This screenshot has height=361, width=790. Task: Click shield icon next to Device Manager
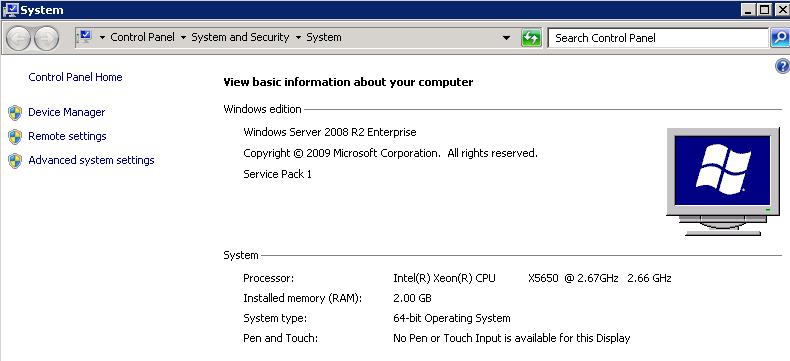tap(15, 113)
